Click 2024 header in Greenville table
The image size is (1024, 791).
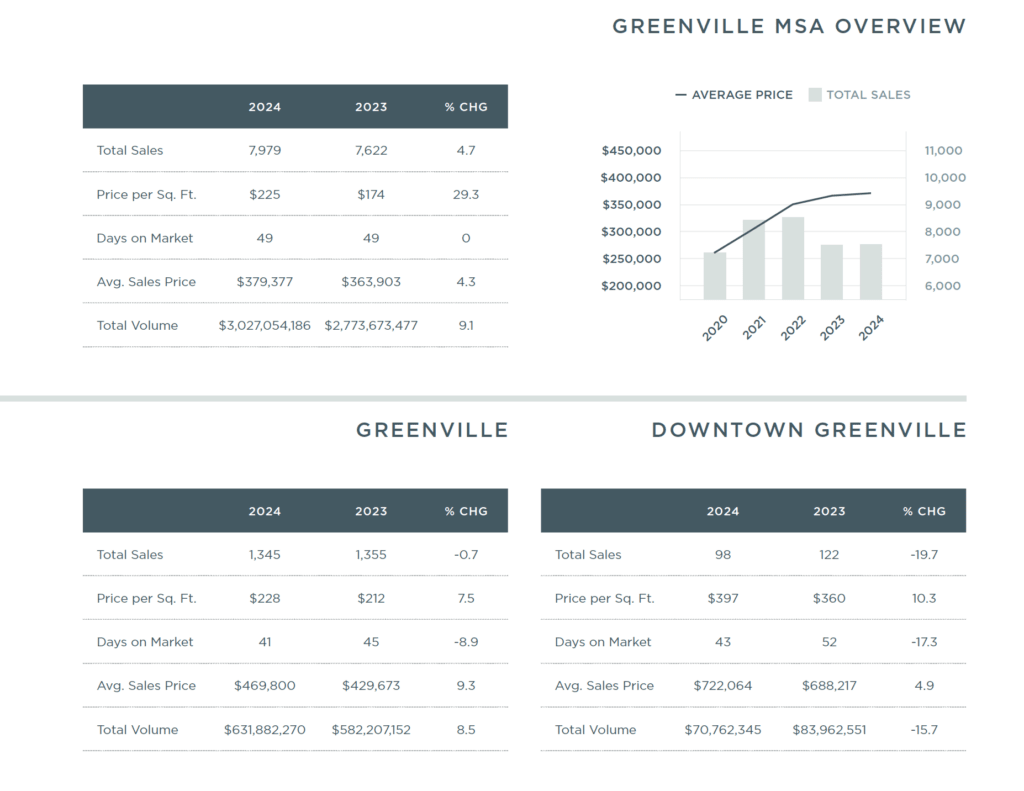265,511
